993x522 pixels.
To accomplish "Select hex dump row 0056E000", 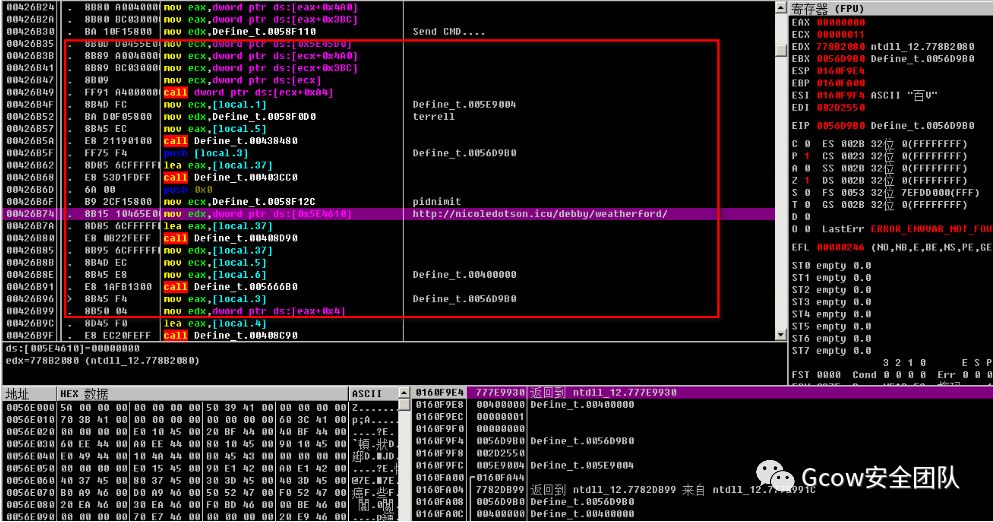I will pos(201,408).
